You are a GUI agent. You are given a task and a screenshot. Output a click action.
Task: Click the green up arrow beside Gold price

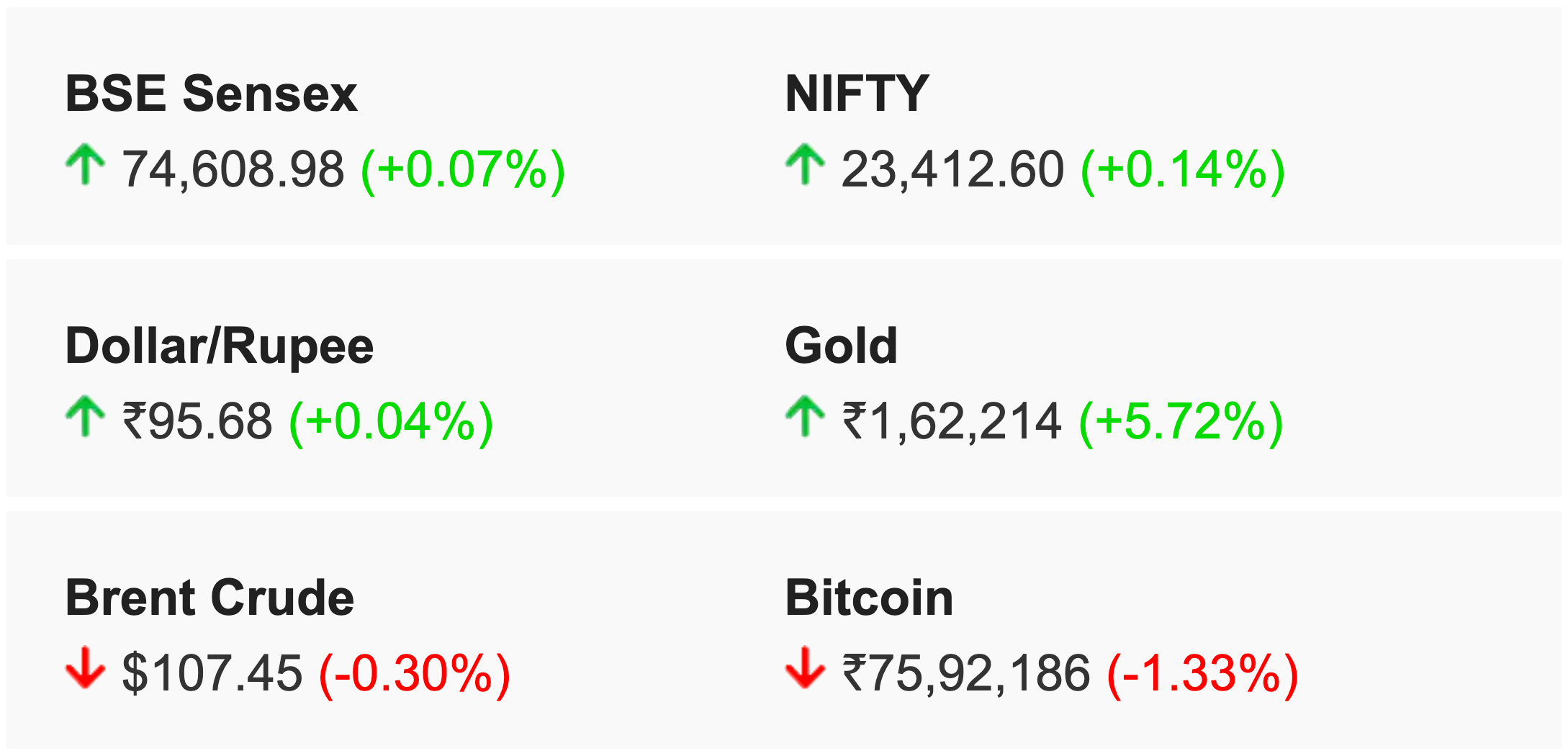click(805, 416)
